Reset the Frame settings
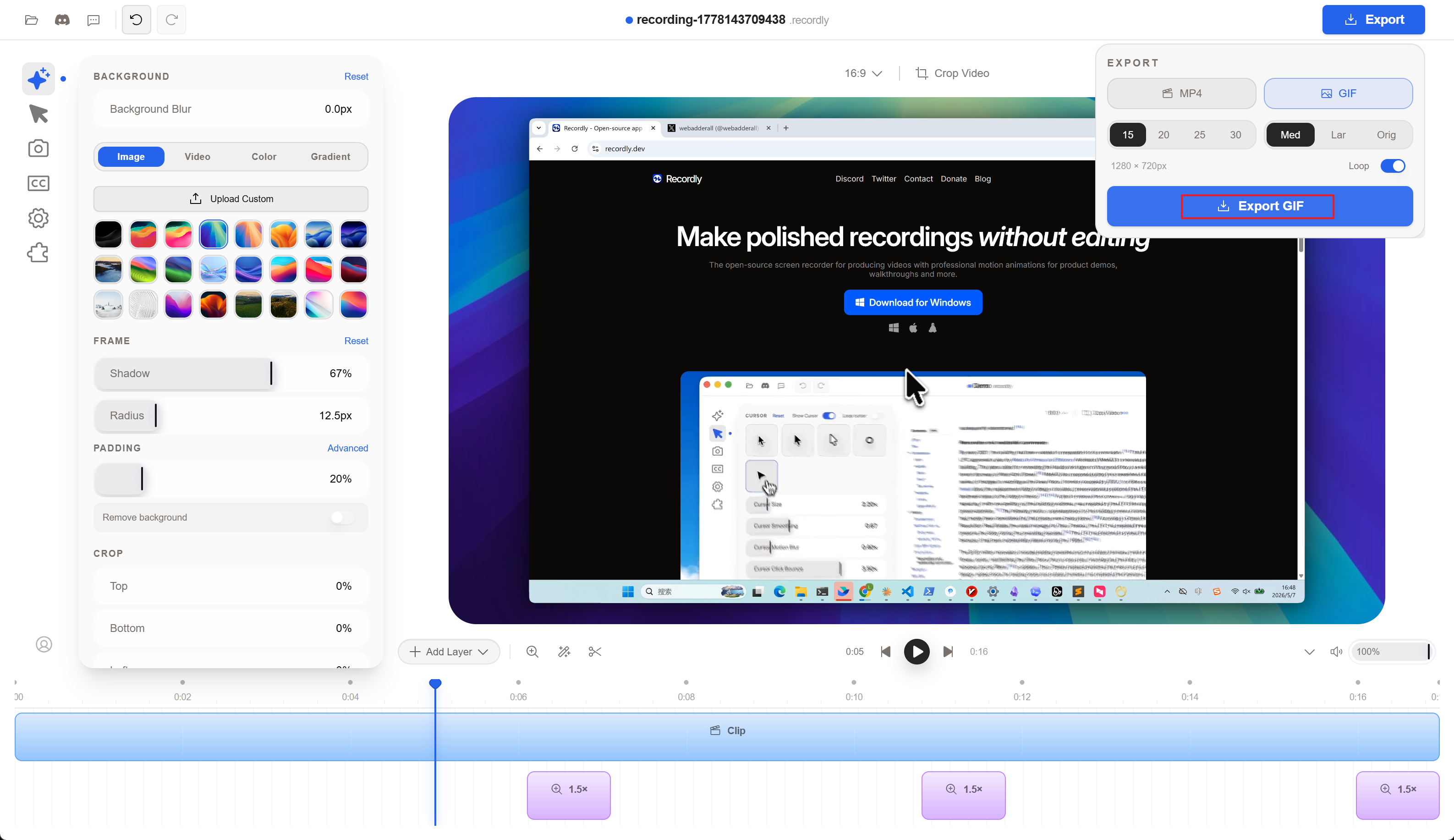This screenshot has width=1454, height=840. (x=356, y=341)
